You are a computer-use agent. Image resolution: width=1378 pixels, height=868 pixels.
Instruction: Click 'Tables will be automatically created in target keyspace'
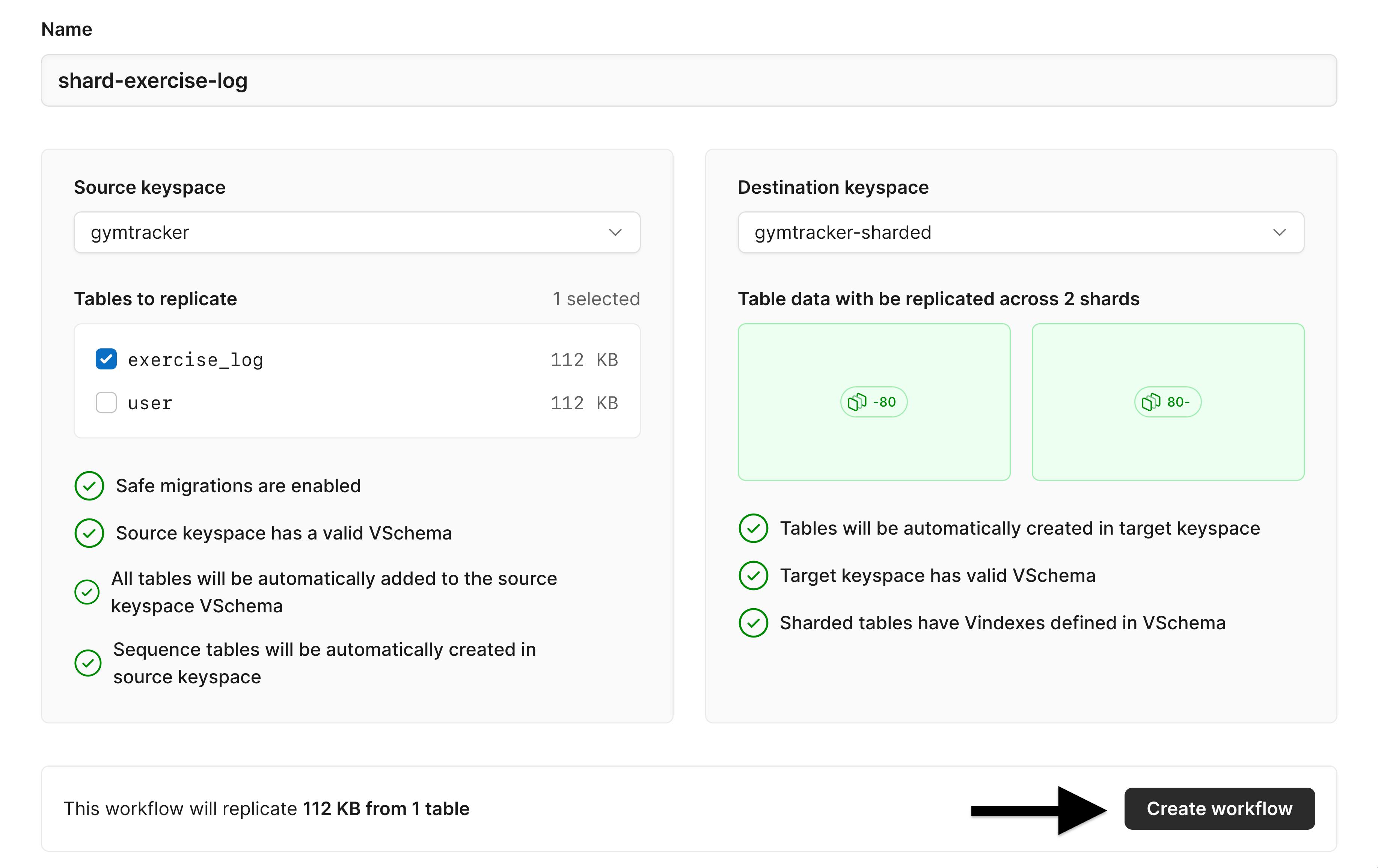[x=1020, y=528]
